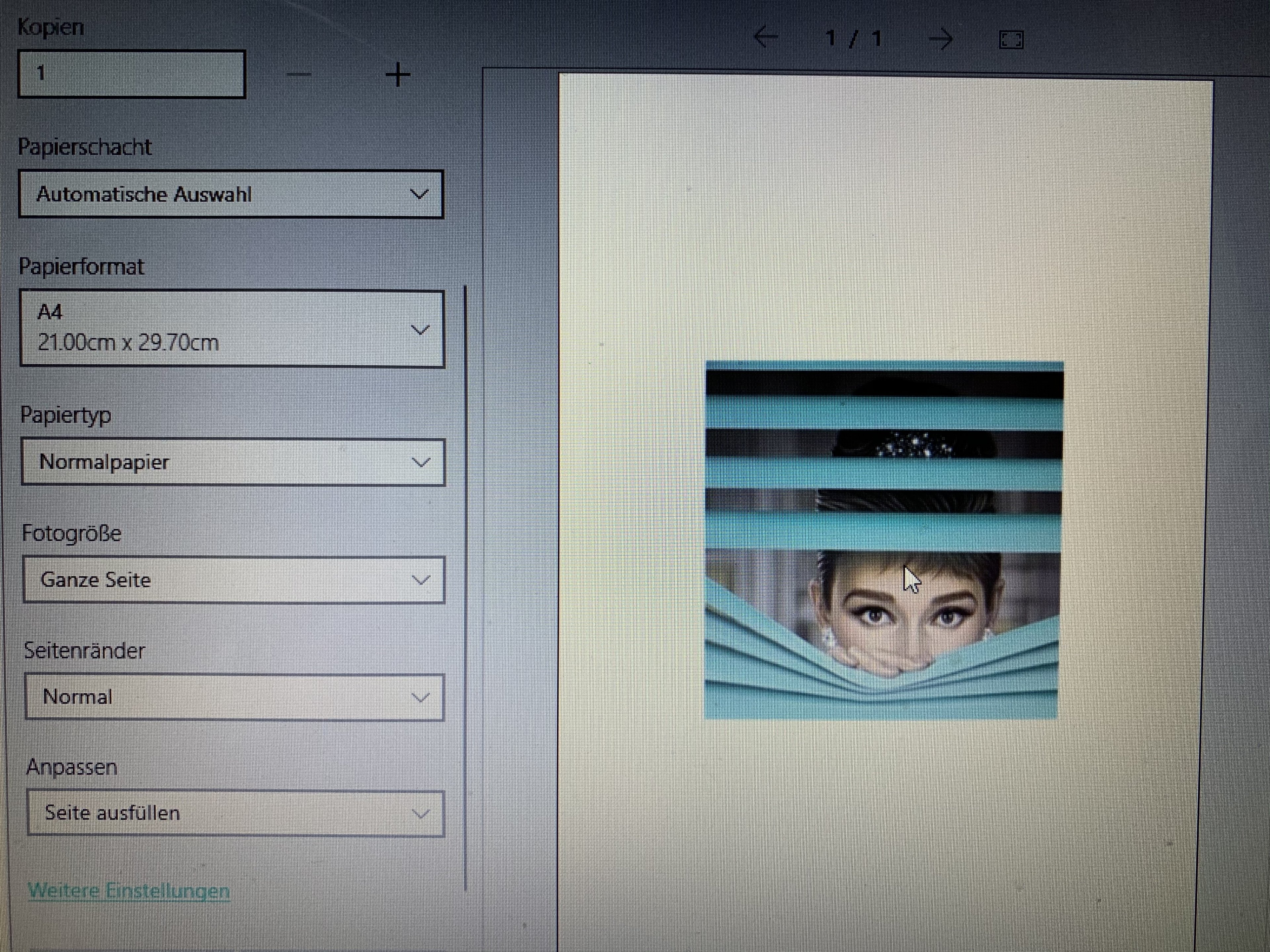Open the Seitenränder 'Normal' dropdown
1270x952 pixels.
234,698
